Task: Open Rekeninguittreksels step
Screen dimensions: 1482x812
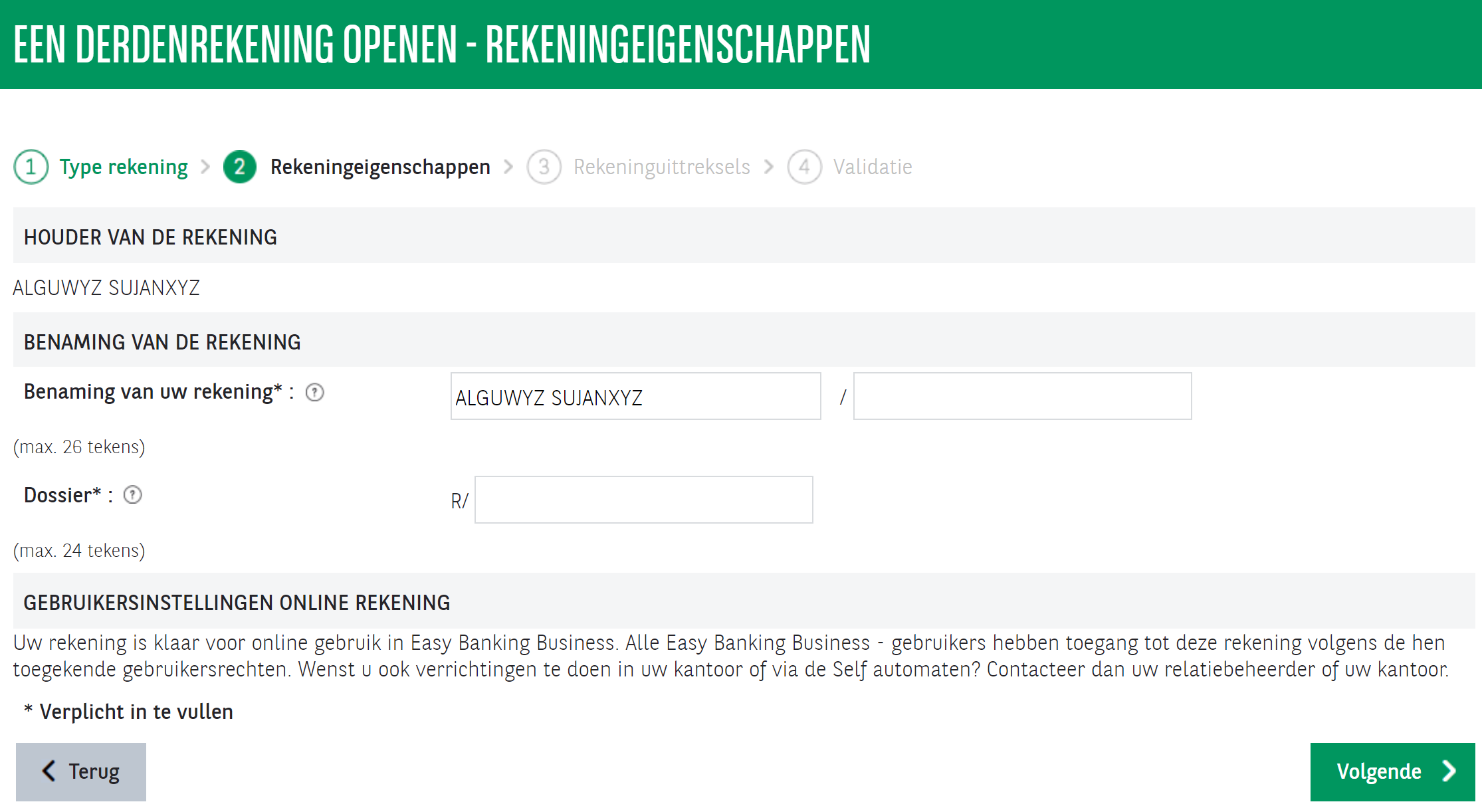Action: [x=661, y=167]
